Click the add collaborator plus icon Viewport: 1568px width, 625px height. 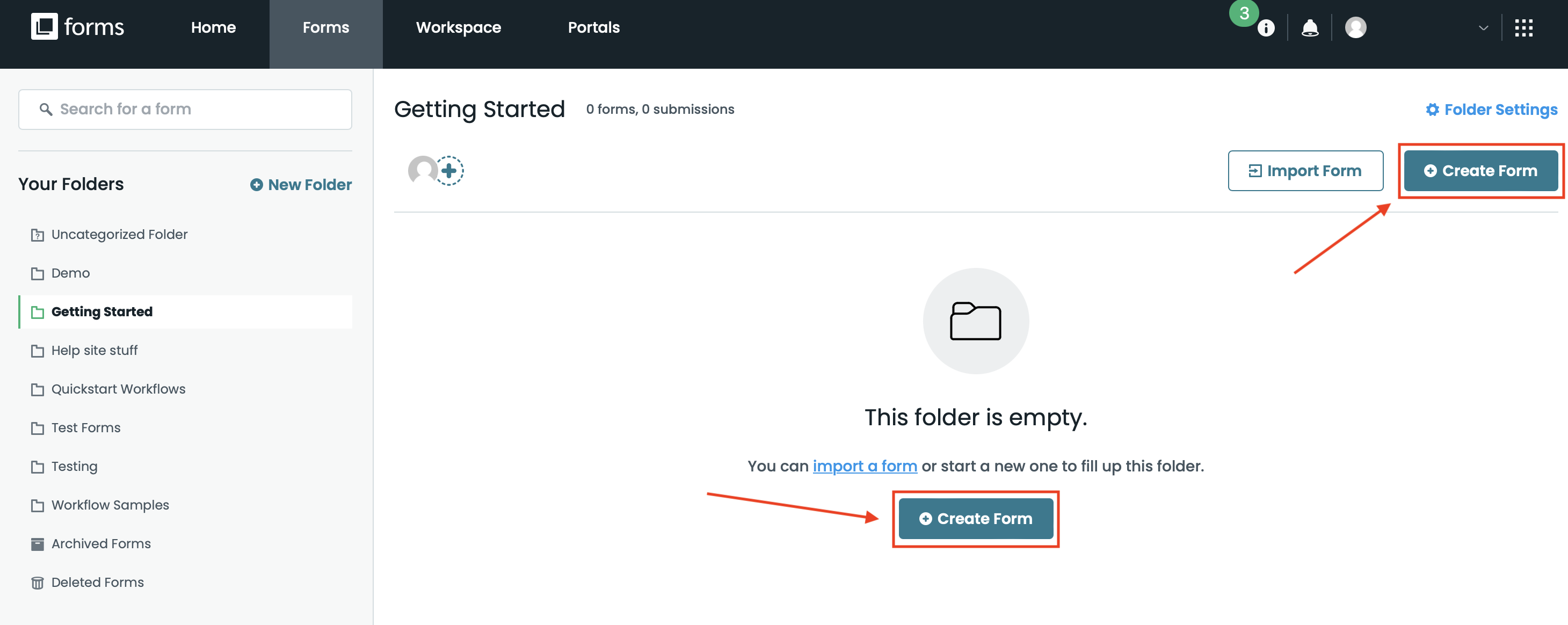(449, 171)
